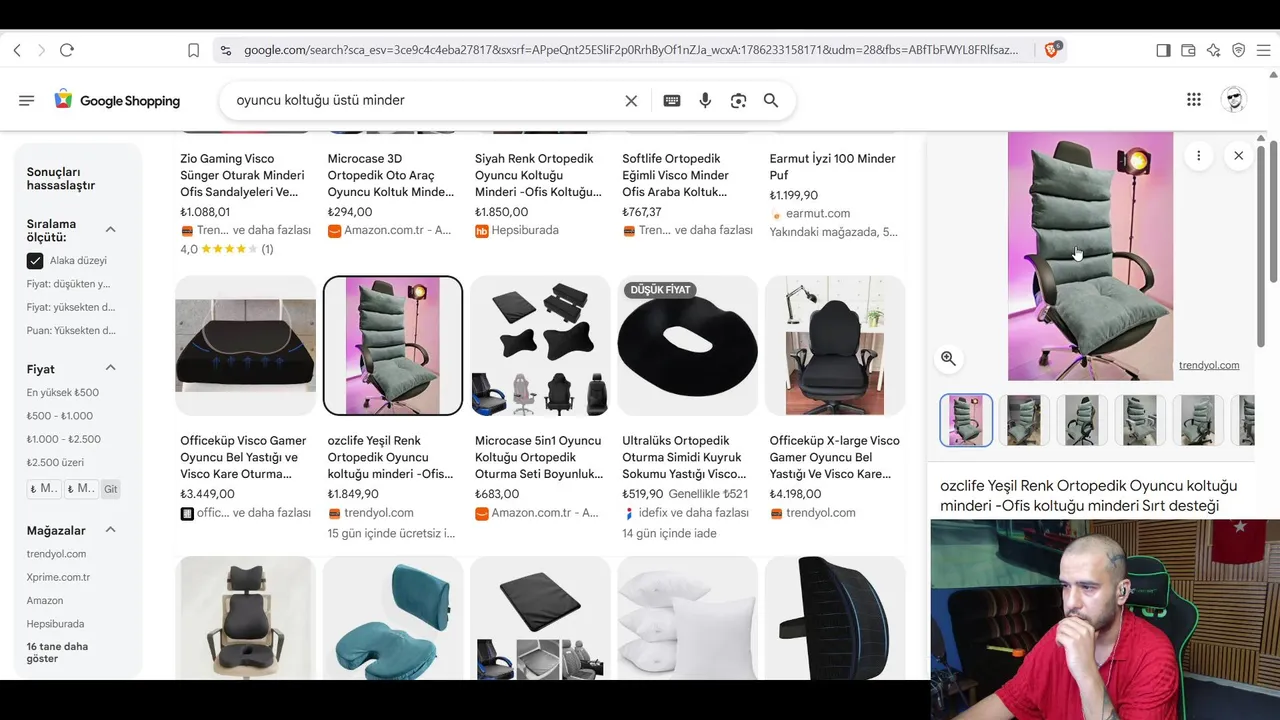The width and height of the screenshot is (1280, 720).
Task: Sort by Puan: Yüksekten düşüğe
Action: (x=71, y=330)
